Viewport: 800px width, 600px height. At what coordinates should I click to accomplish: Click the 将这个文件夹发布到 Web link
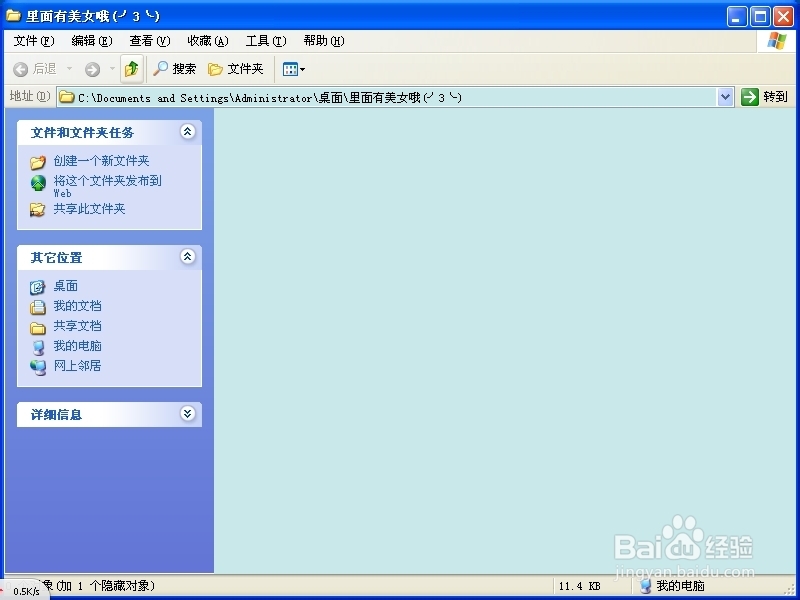point(108,186)
